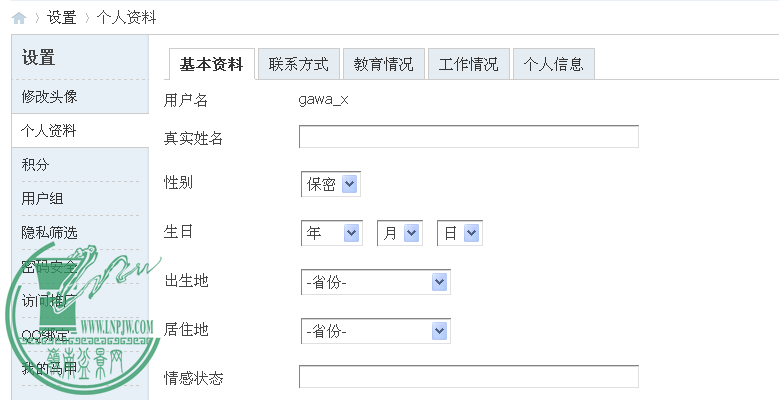Open the birthday month dropdown
Screen dimensions: 779x400
[399, 233]
